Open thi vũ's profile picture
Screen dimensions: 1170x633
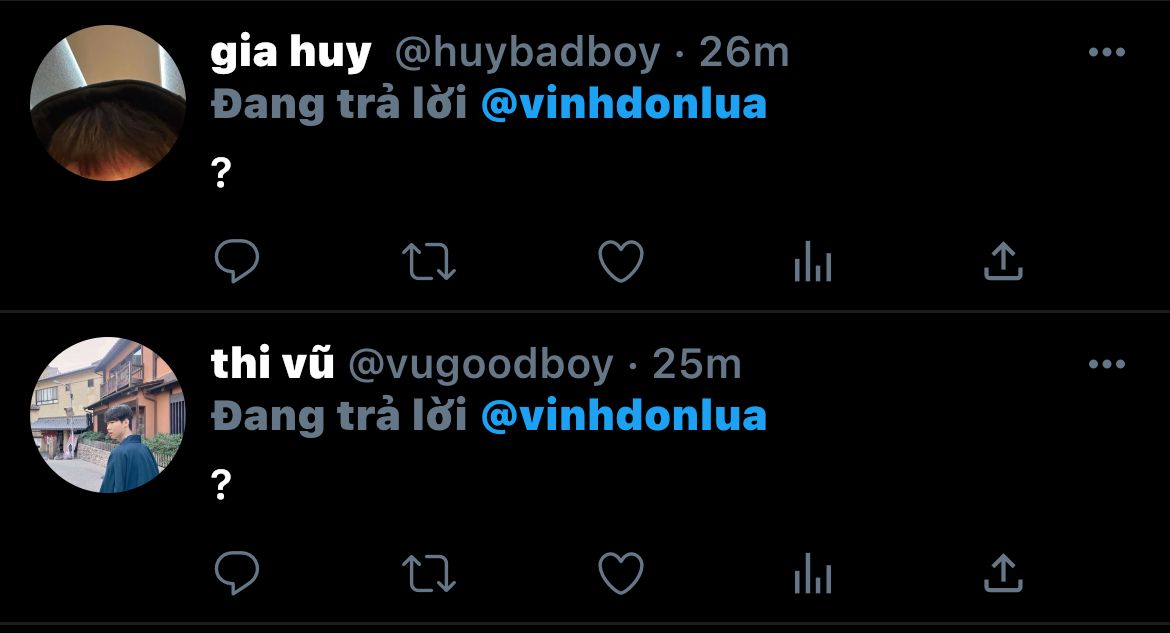click(x=108, y=415)
